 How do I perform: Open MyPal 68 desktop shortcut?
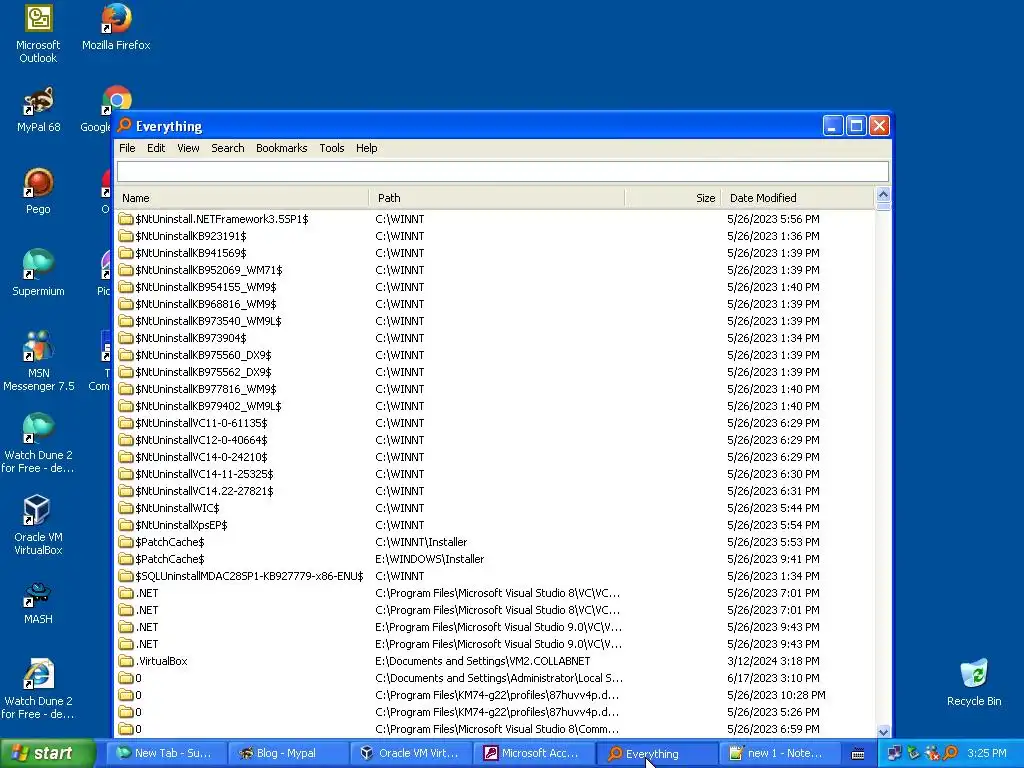point(38,110)
